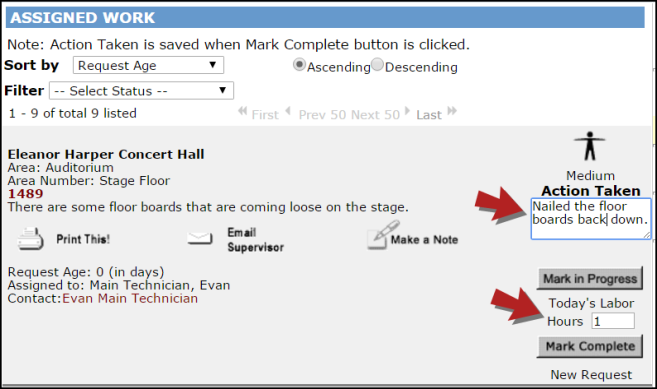Go to First page double-arrow icon
This screenshot has height=389, width=657.
pyautogui.click(x=243, y=112)
